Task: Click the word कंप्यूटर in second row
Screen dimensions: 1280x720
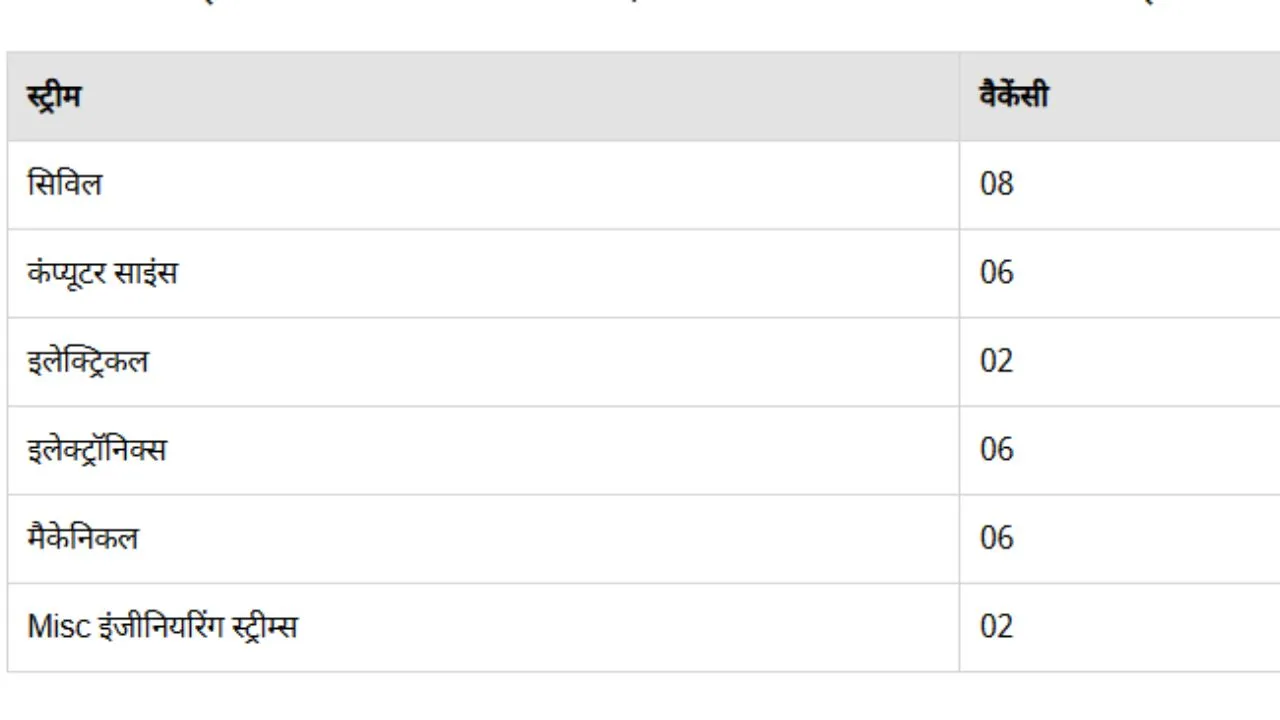Action: [x=68, y=273]
